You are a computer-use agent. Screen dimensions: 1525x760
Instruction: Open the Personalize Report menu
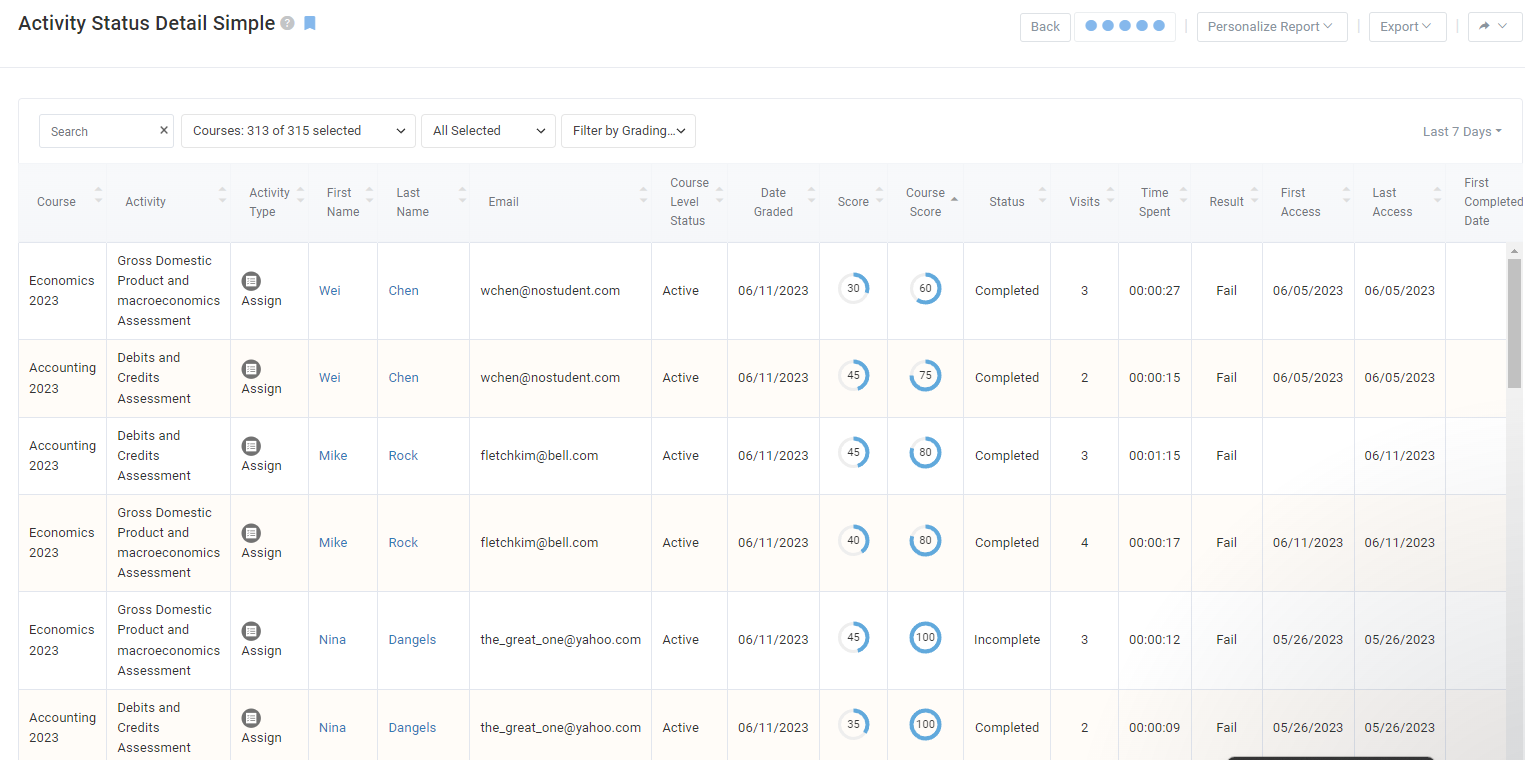click(1271, 27)
